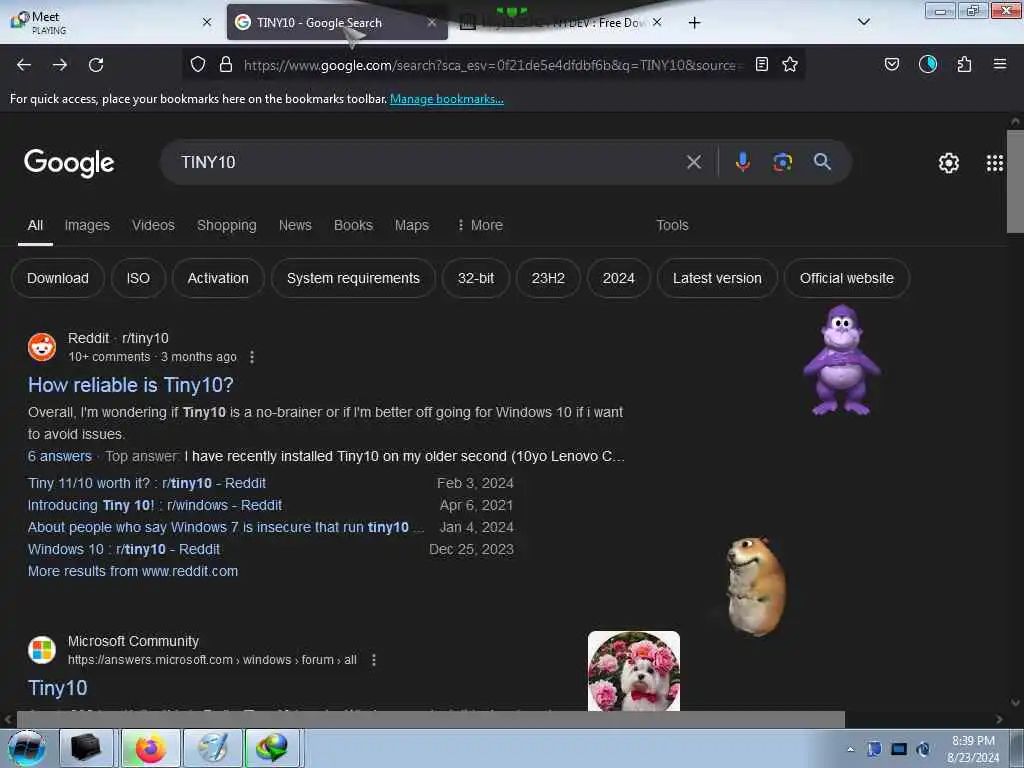Click the Google logo
The image size is (1024, 768).
click(69, 163)
